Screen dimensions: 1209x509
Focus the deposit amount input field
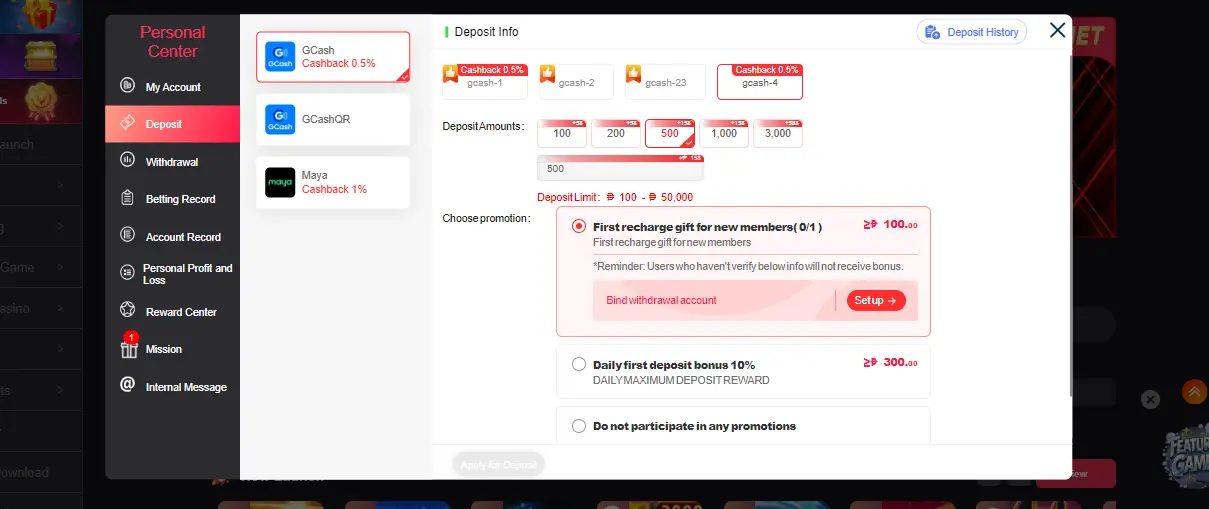coord(620,168)
